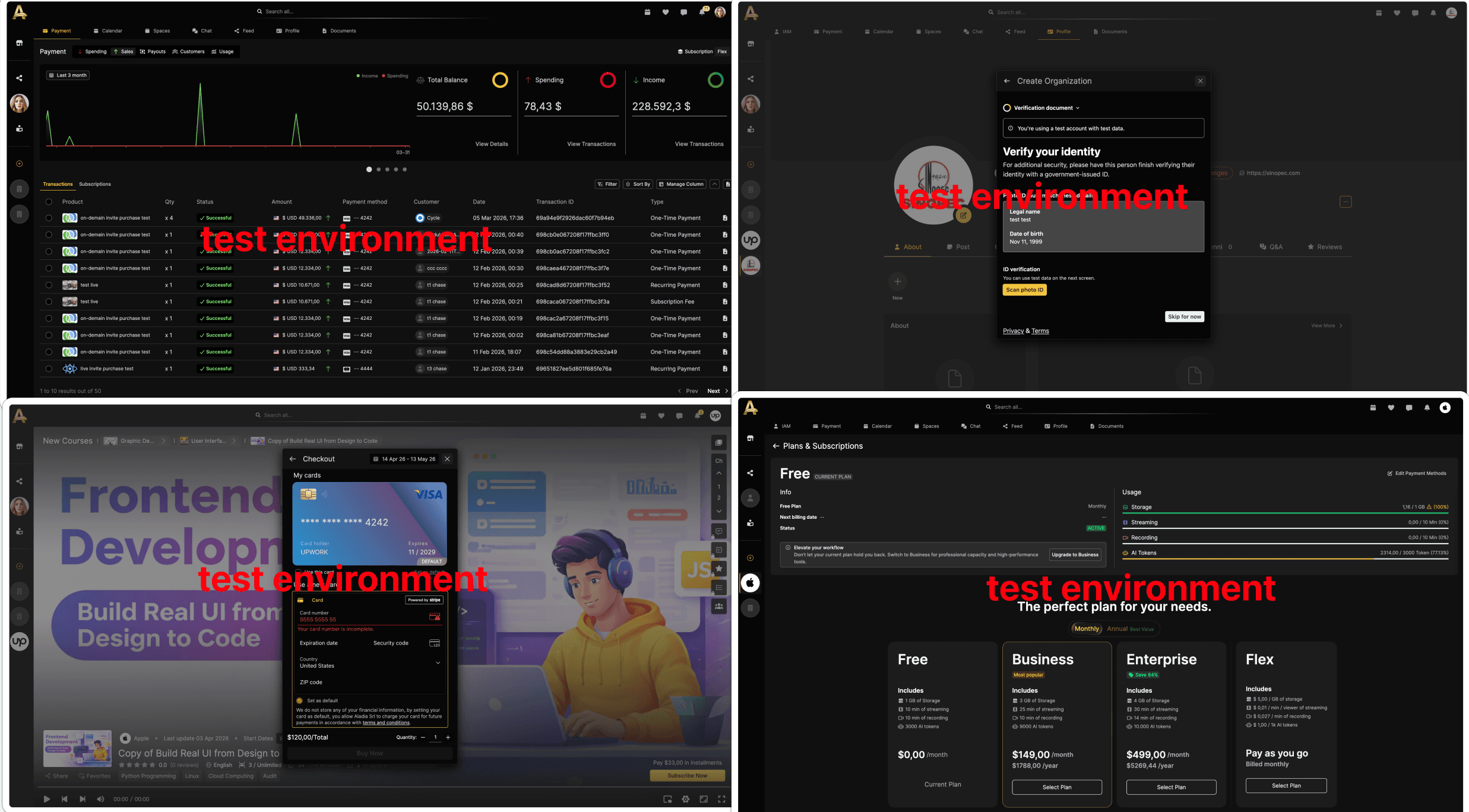
Task: Enable picture-in-picture in the course player
Action: [668, 799]
